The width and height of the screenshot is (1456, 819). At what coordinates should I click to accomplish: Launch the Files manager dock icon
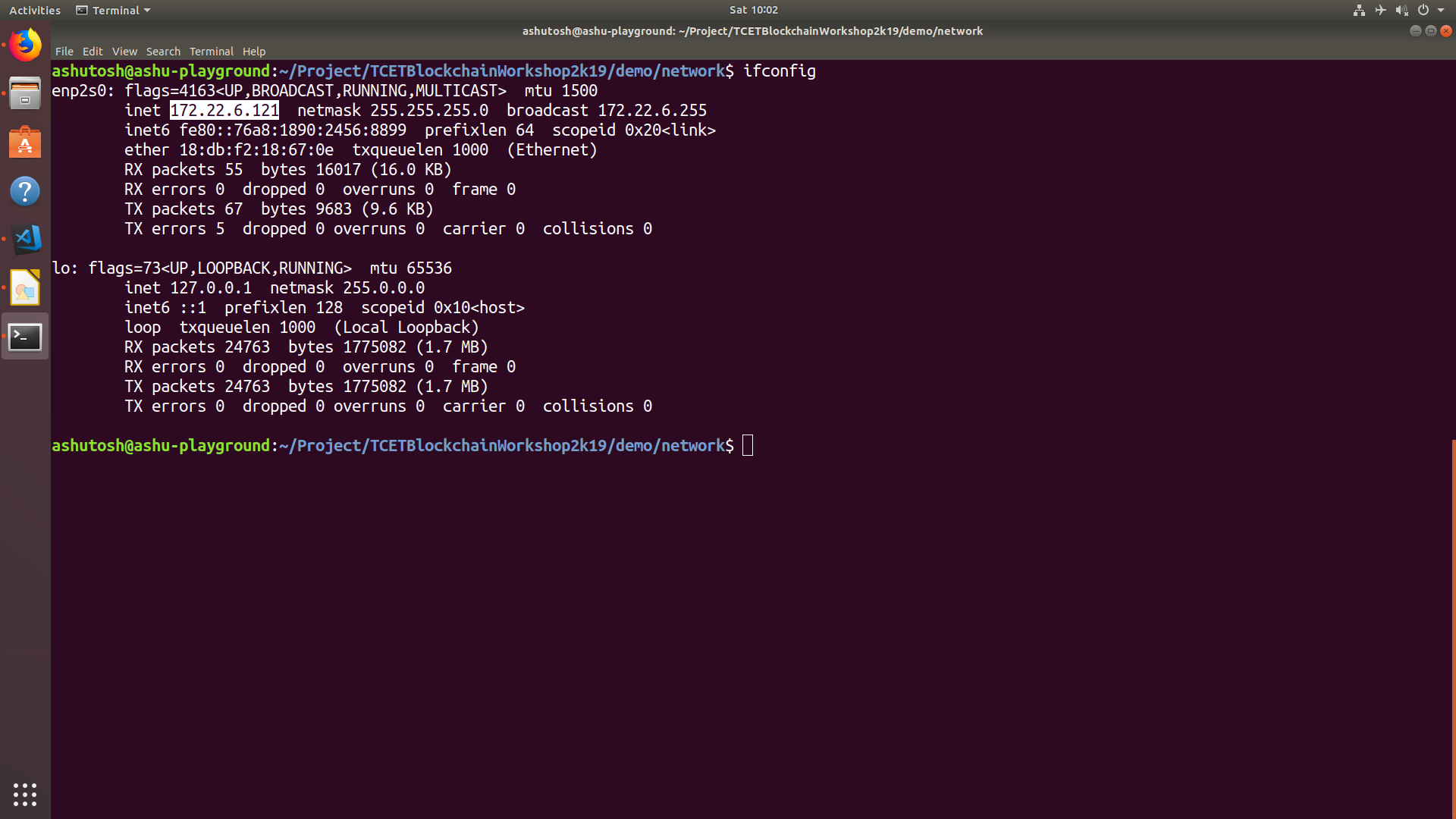(x=25, y=94)
